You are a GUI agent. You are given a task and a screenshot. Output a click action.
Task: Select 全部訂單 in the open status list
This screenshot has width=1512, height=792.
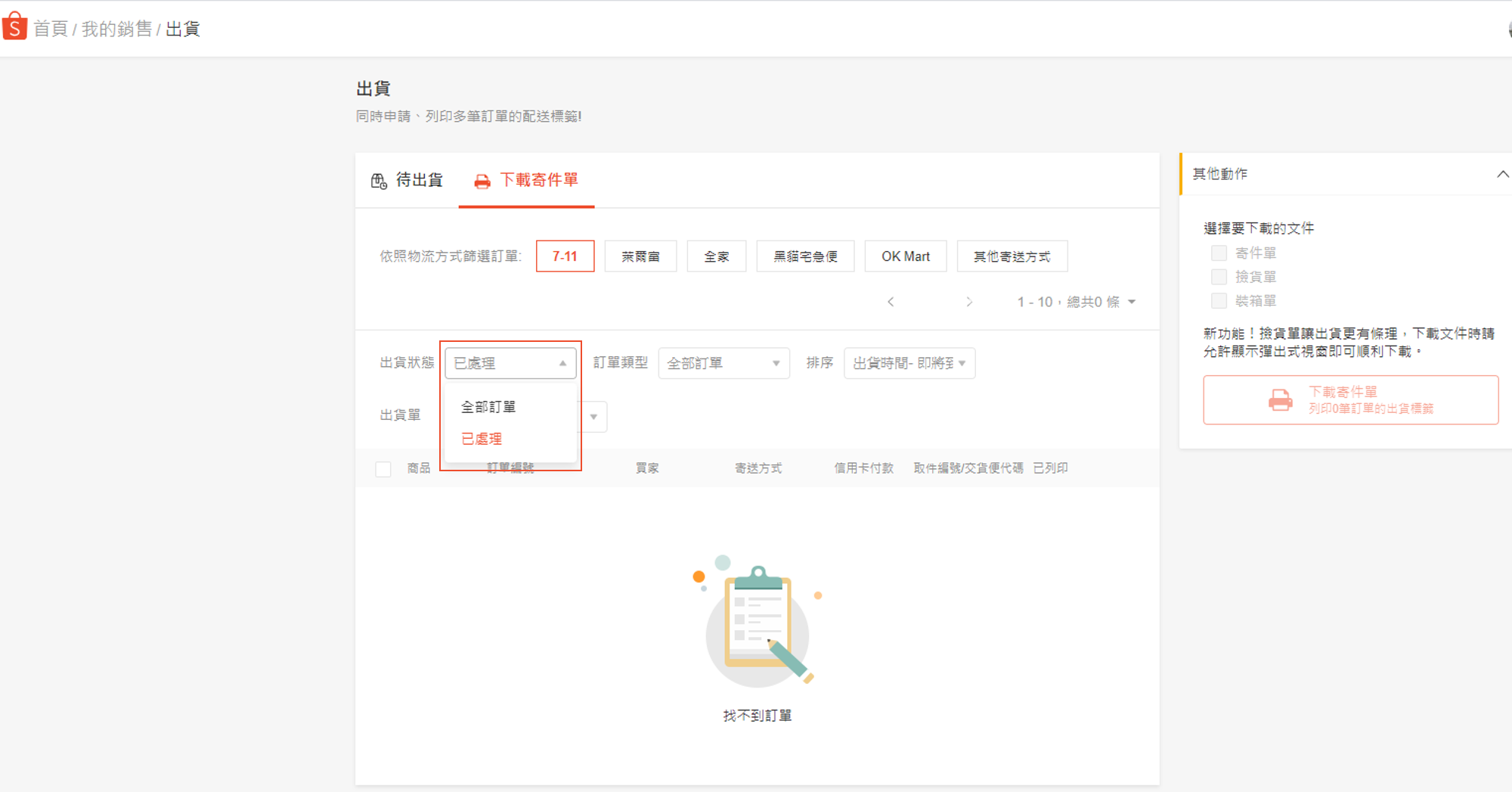(x=488, y=407)
